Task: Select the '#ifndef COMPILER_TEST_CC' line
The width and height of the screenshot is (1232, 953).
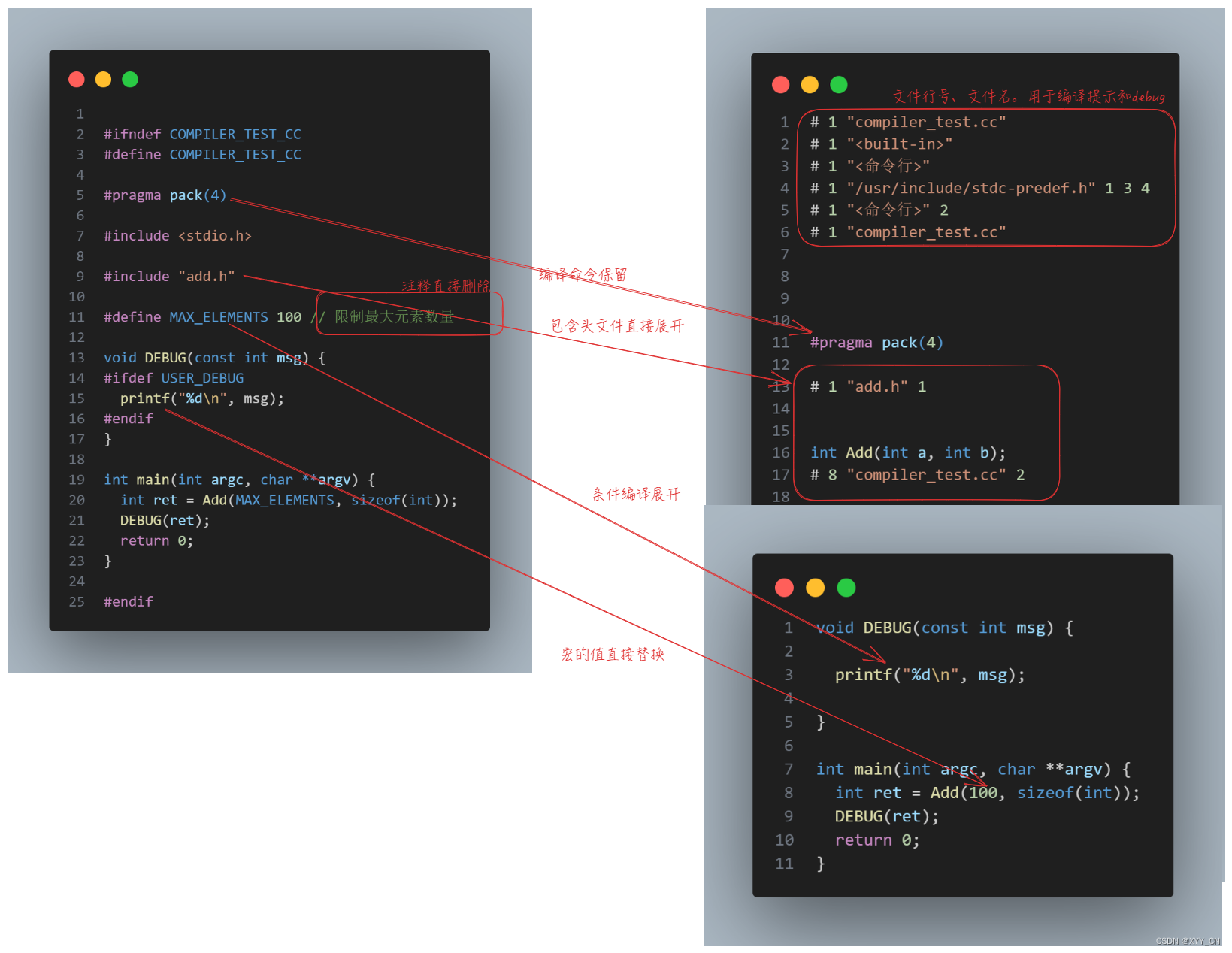Action: [202, 135]
